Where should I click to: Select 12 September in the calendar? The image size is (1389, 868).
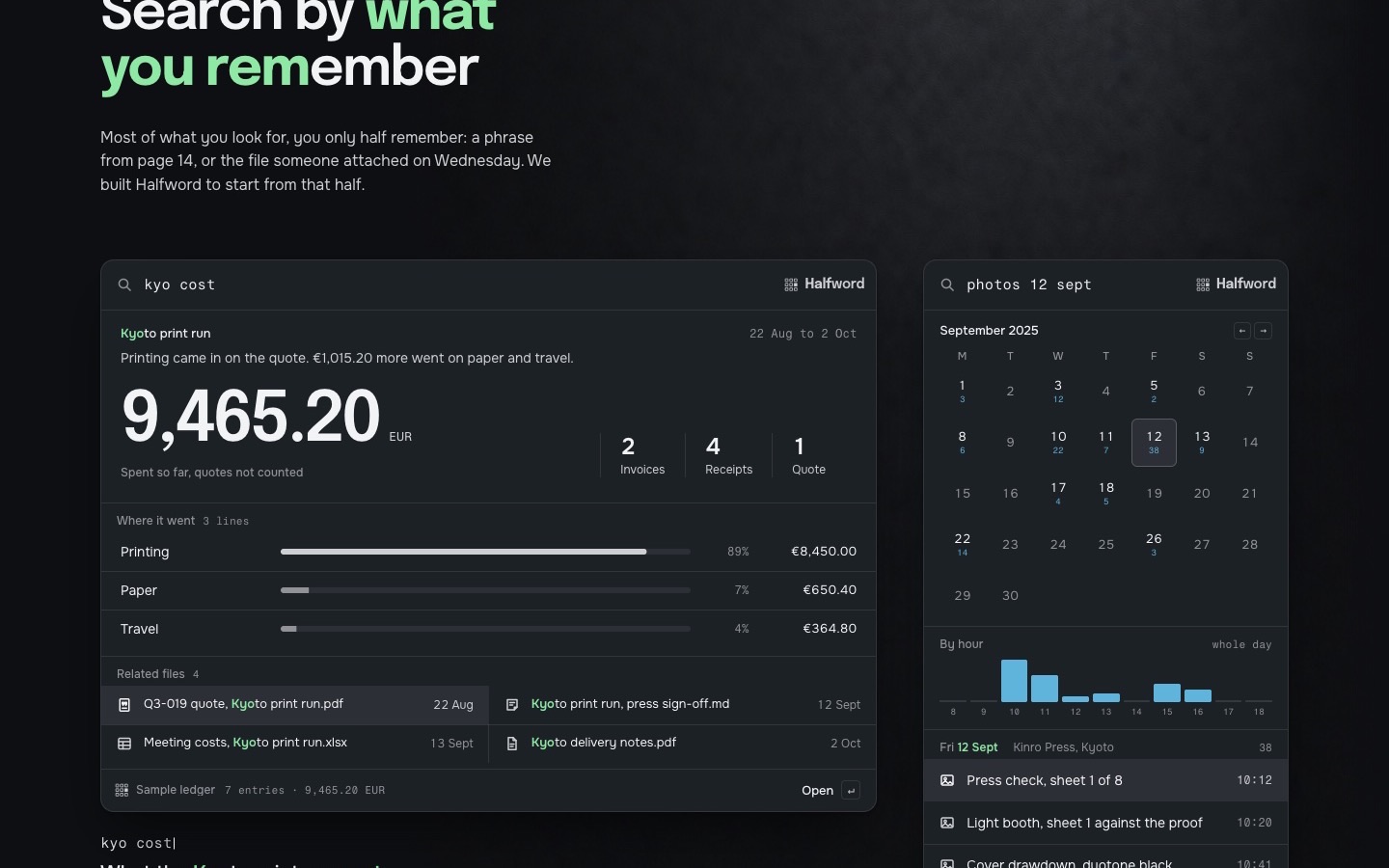tap(1154, 443)
